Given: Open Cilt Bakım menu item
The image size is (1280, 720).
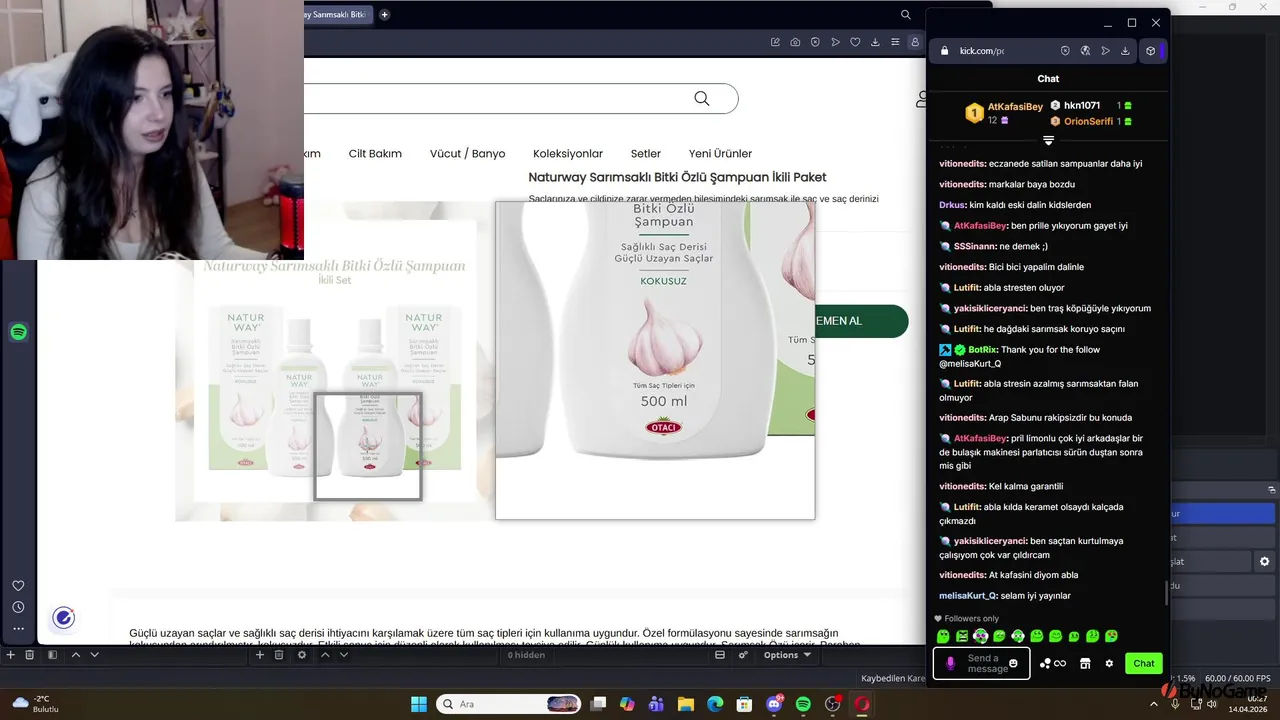Looking at the screenshot, I should [x=375, y=153].
